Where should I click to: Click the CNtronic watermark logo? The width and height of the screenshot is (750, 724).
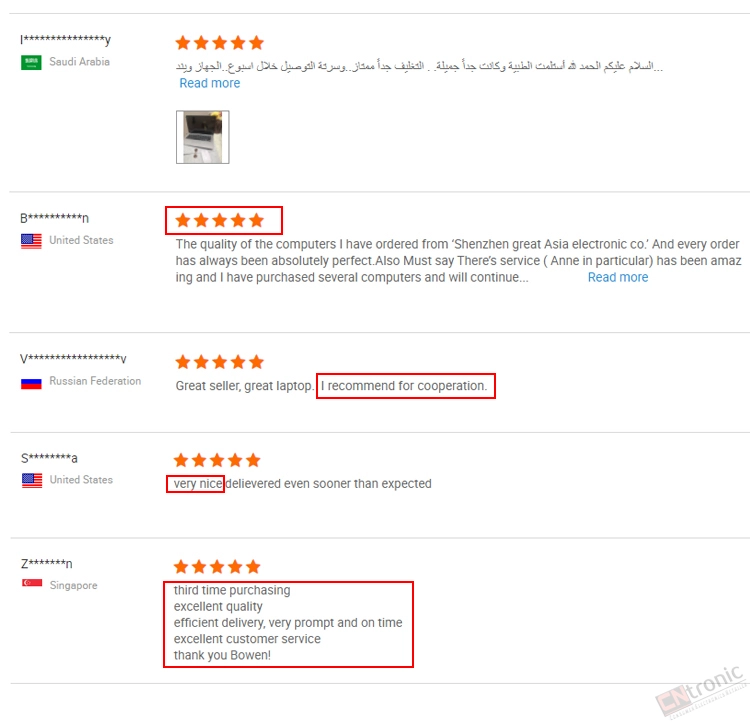[701, 692]
